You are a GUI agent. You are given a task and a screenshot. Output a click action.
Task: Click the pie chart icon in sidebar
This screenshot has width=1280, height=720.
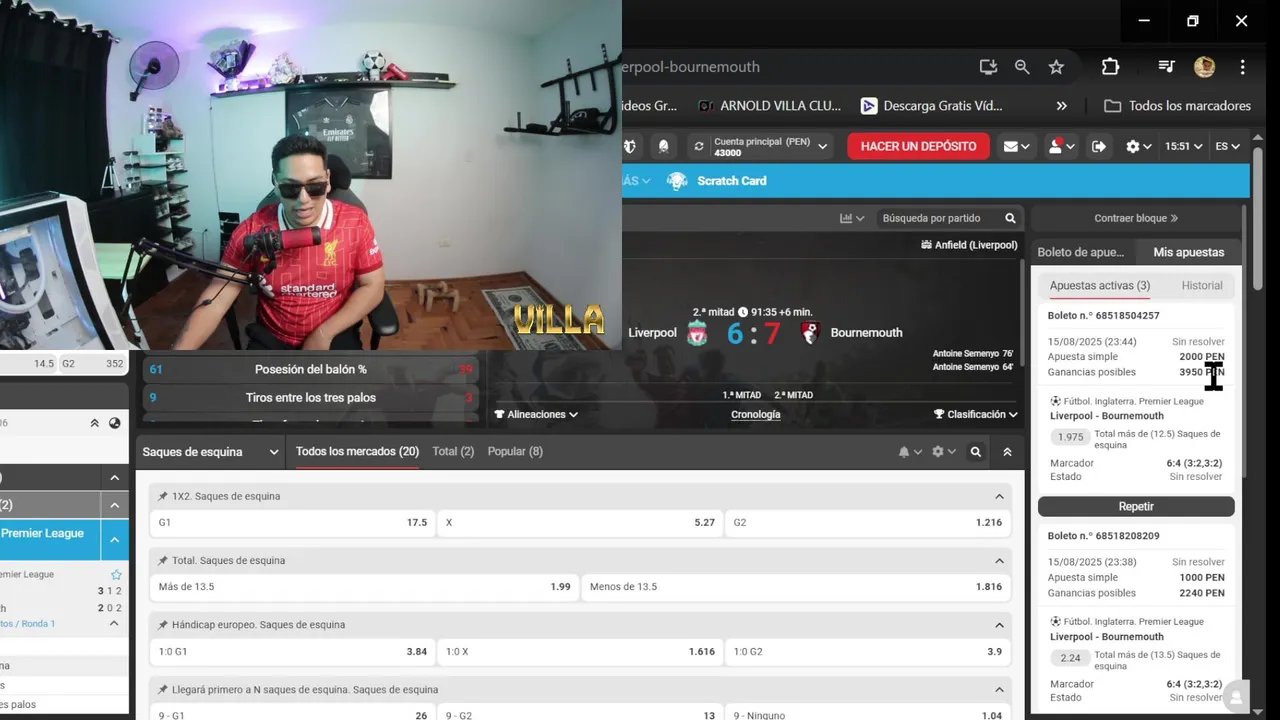[115, 423]
